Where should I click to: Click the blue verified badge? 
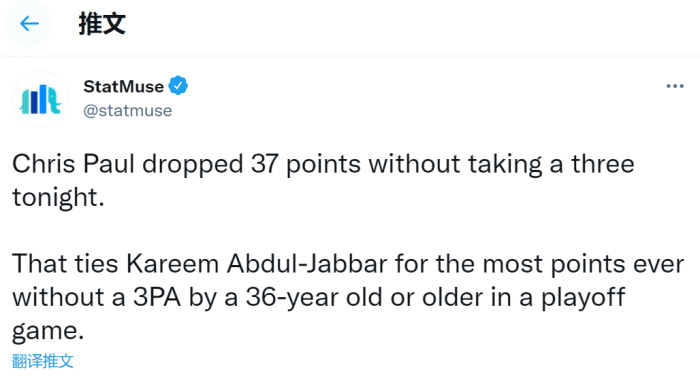tap(178, 86)
